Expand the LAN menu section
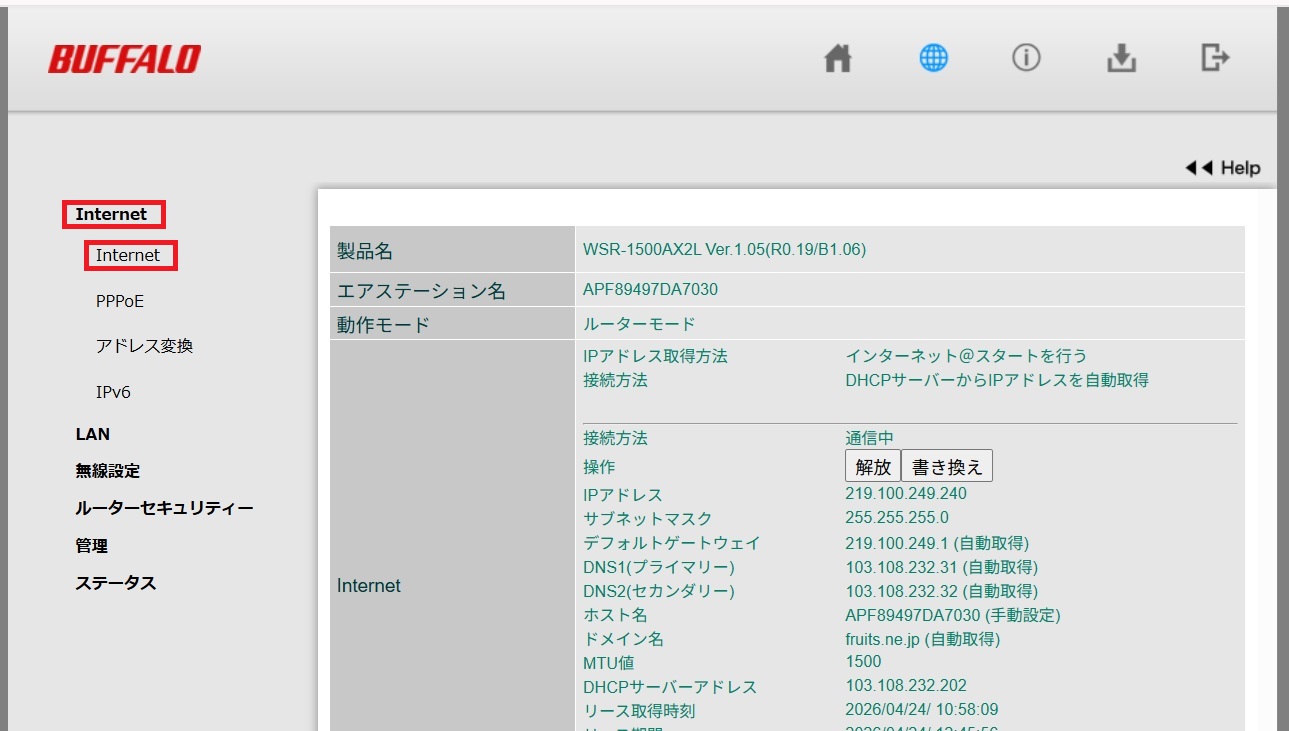This screenshot has height=731, width=1289. pos(93,434)
